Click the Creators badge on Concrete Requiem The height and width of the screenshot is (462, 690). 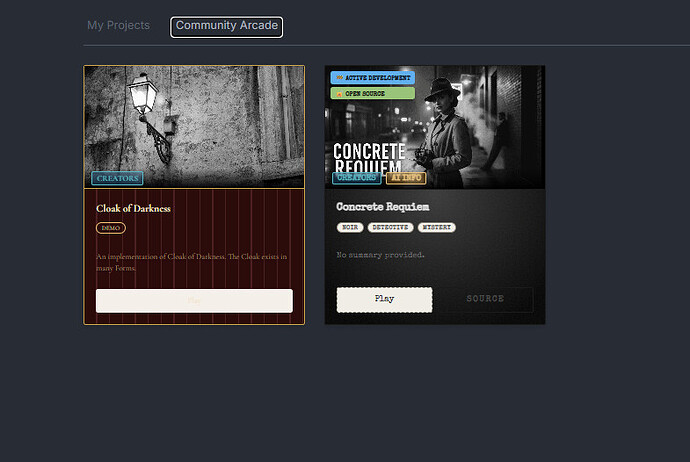pos(357,178)
